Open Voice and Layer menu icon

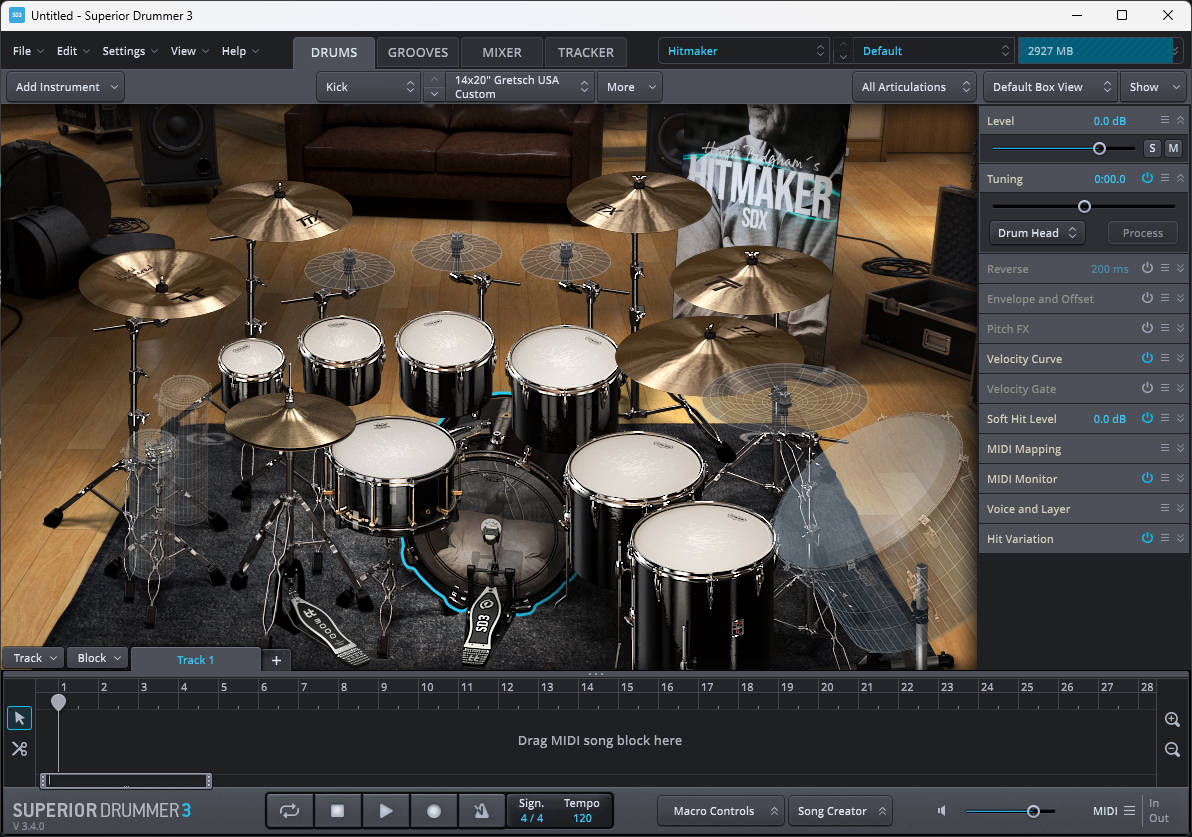click(1165, 508)
